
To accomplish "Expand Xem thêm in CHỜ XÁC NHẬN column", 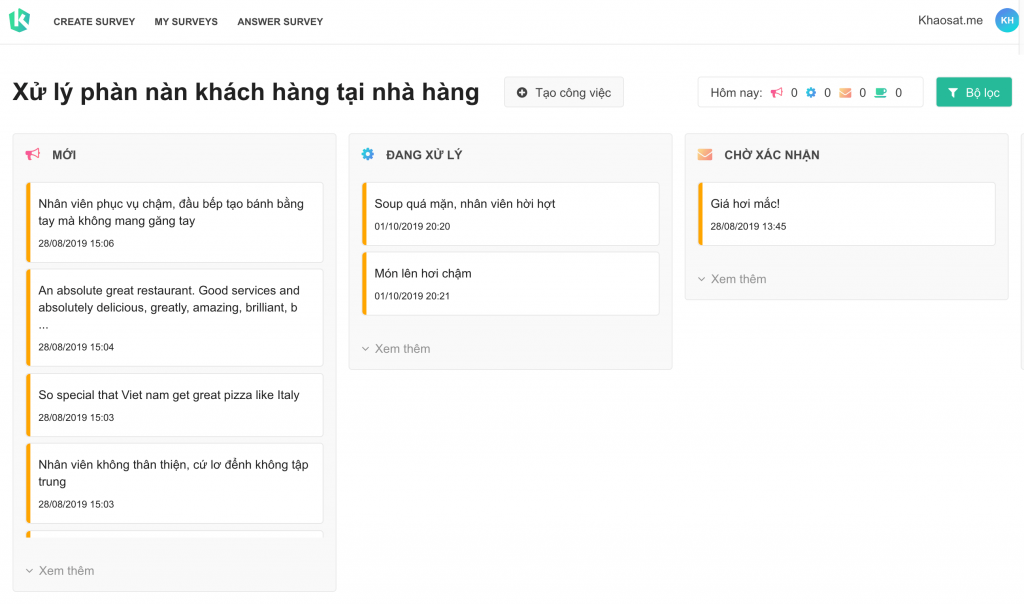I will pos(732,279).
